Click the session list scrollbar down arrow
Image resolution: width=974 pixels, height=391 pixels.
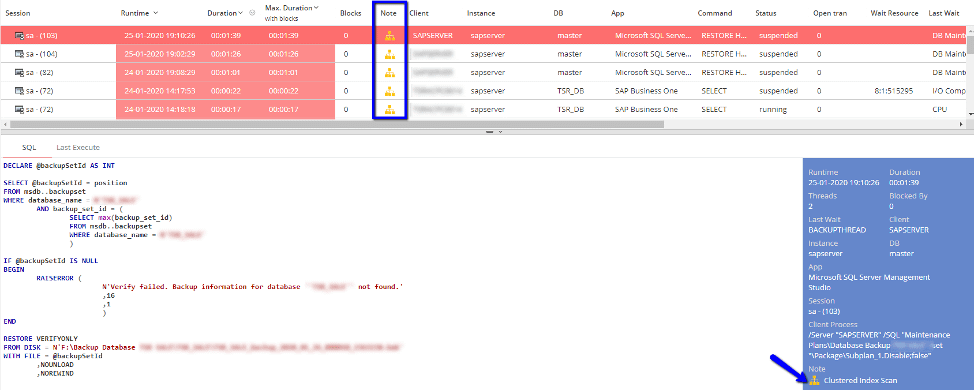pos(970,115)
